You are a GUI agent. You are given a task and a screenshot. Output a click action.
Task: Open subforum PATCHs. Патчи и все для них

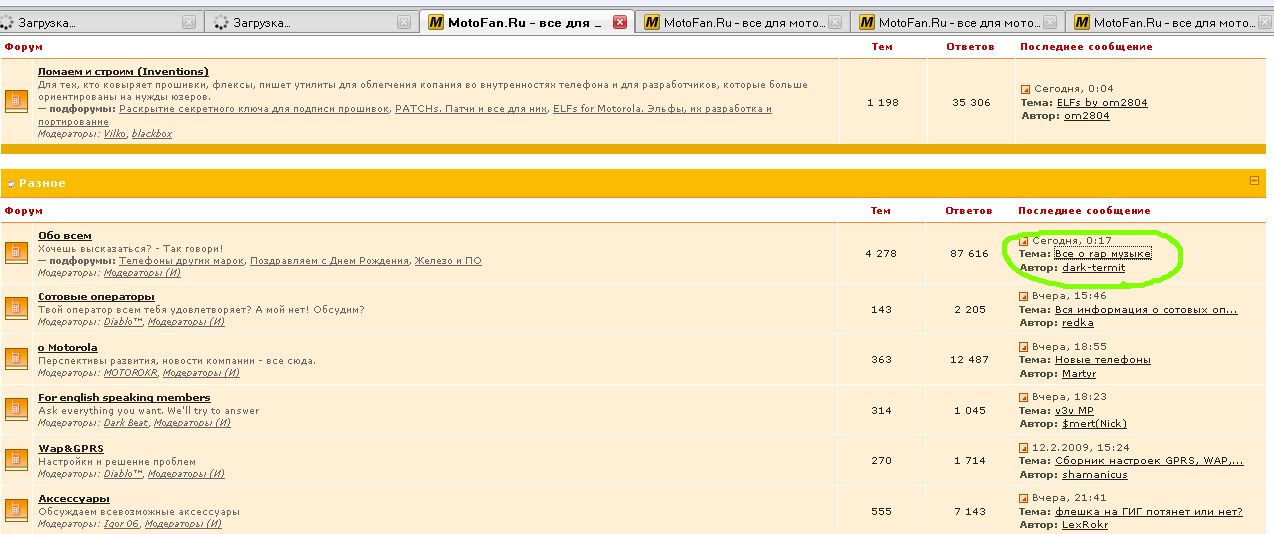click(x=471, y=109)
